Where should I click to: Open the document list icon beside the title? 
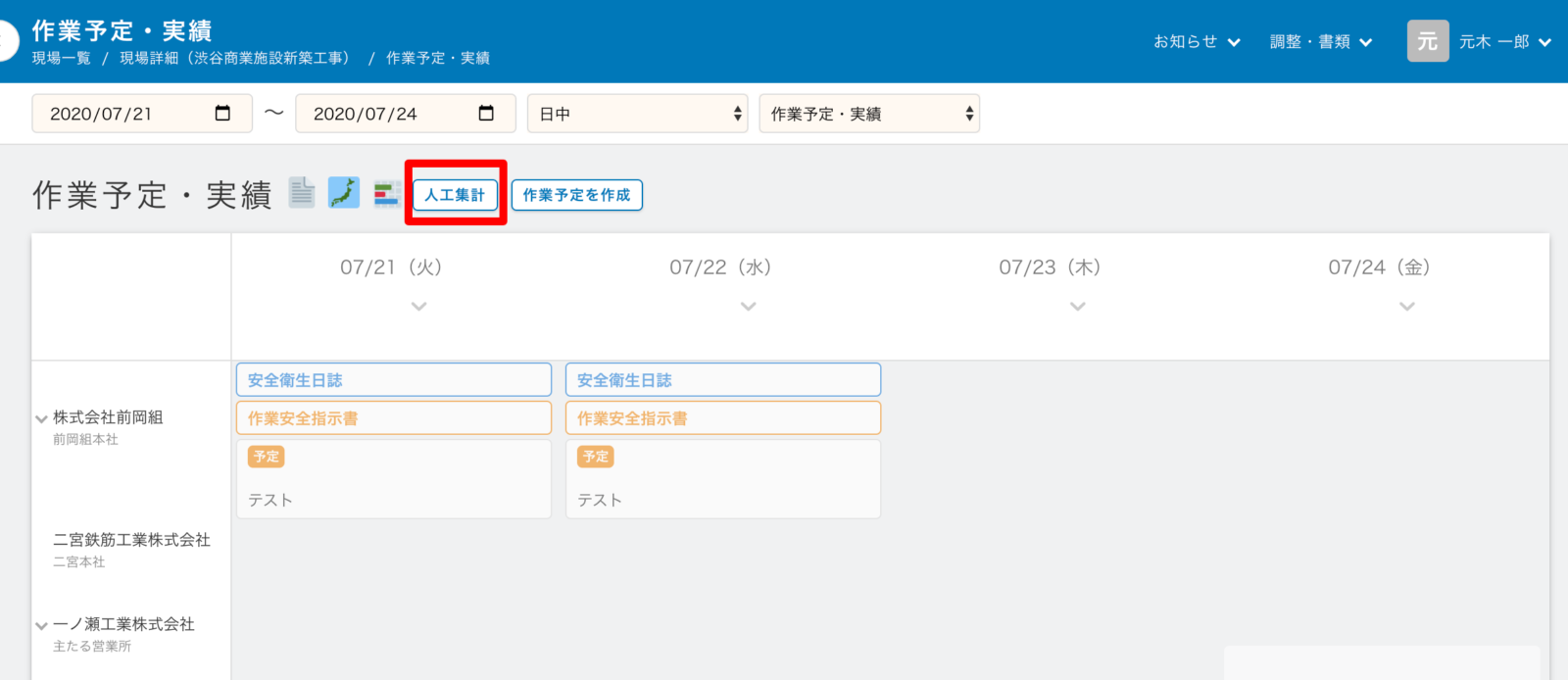302,193
